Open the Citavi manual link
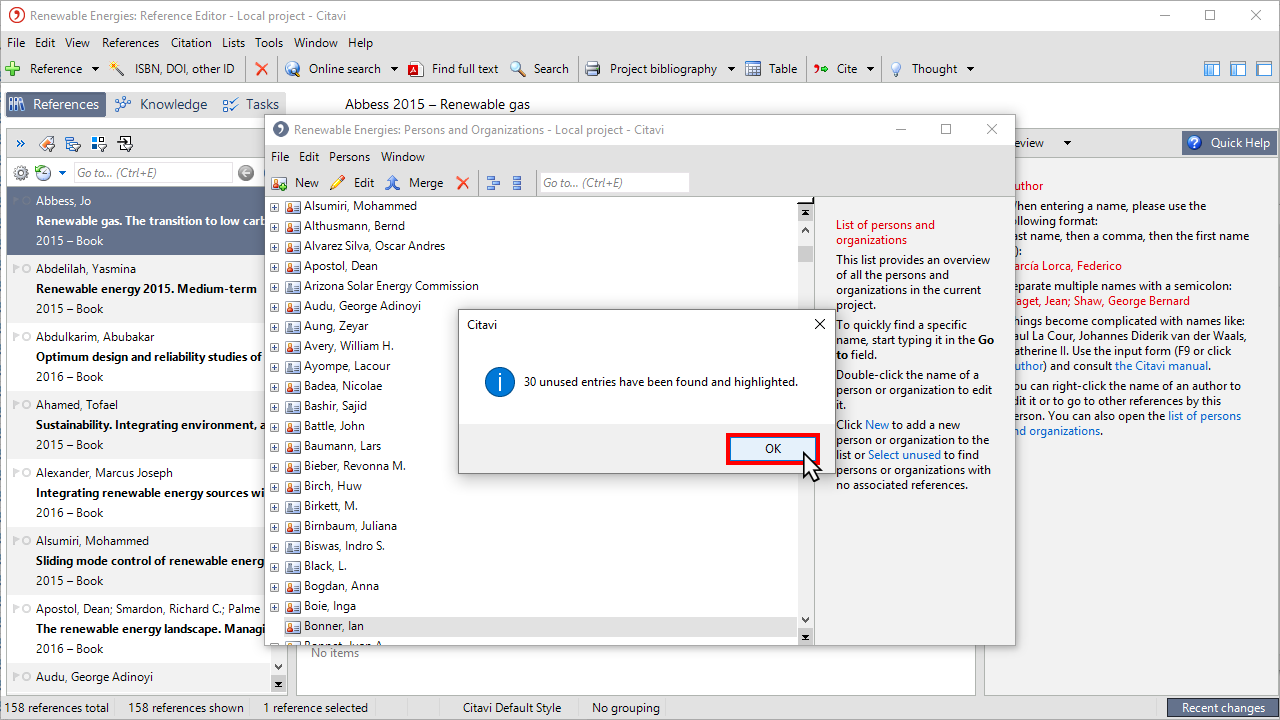This screenshot has height=720, width=1280. pyautogui.click(x=1161, y=366)
